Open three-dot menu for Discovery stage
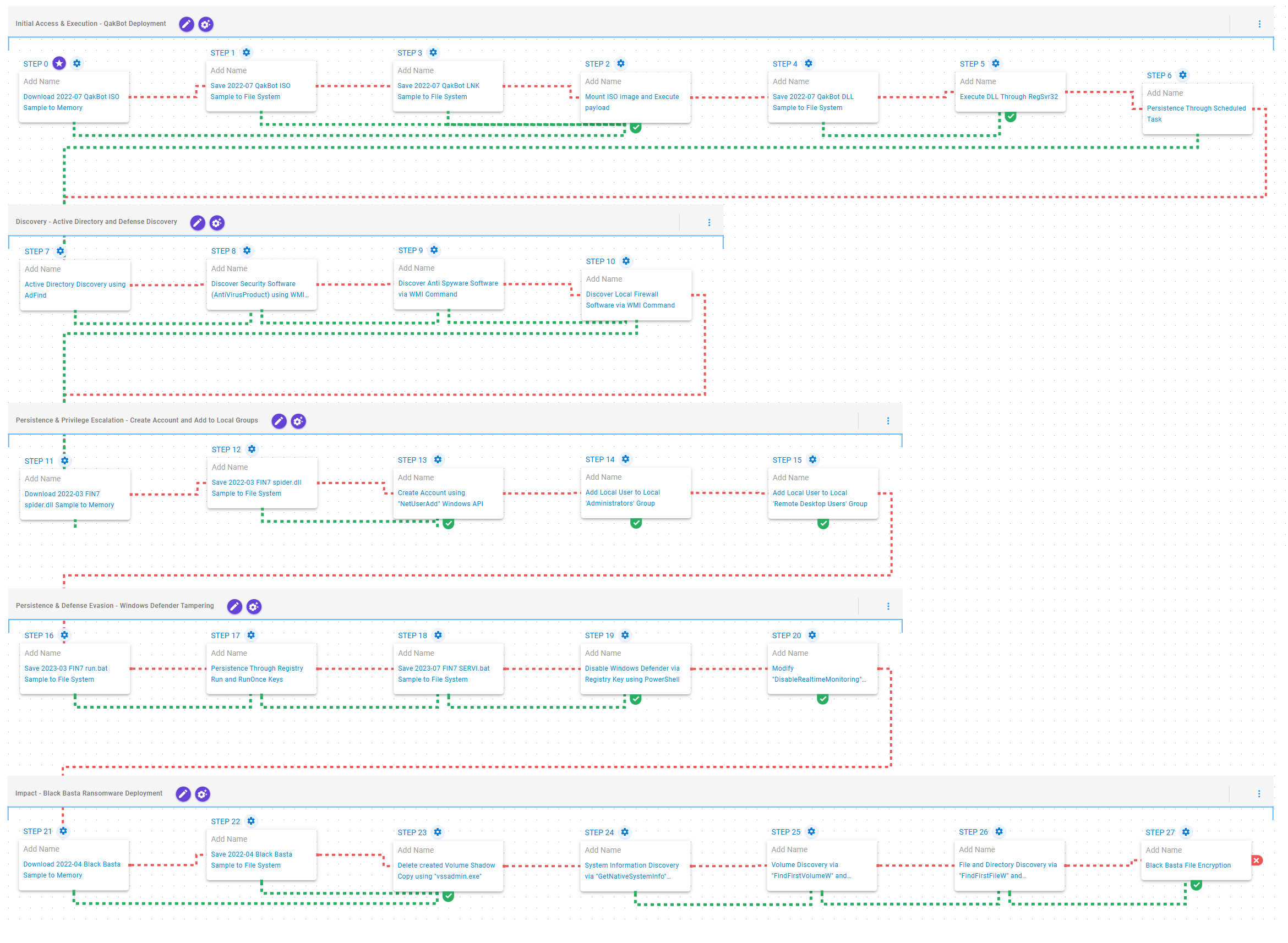This screenshot has width=1288, height=943. pyautogui.click(x=709, y=223)
